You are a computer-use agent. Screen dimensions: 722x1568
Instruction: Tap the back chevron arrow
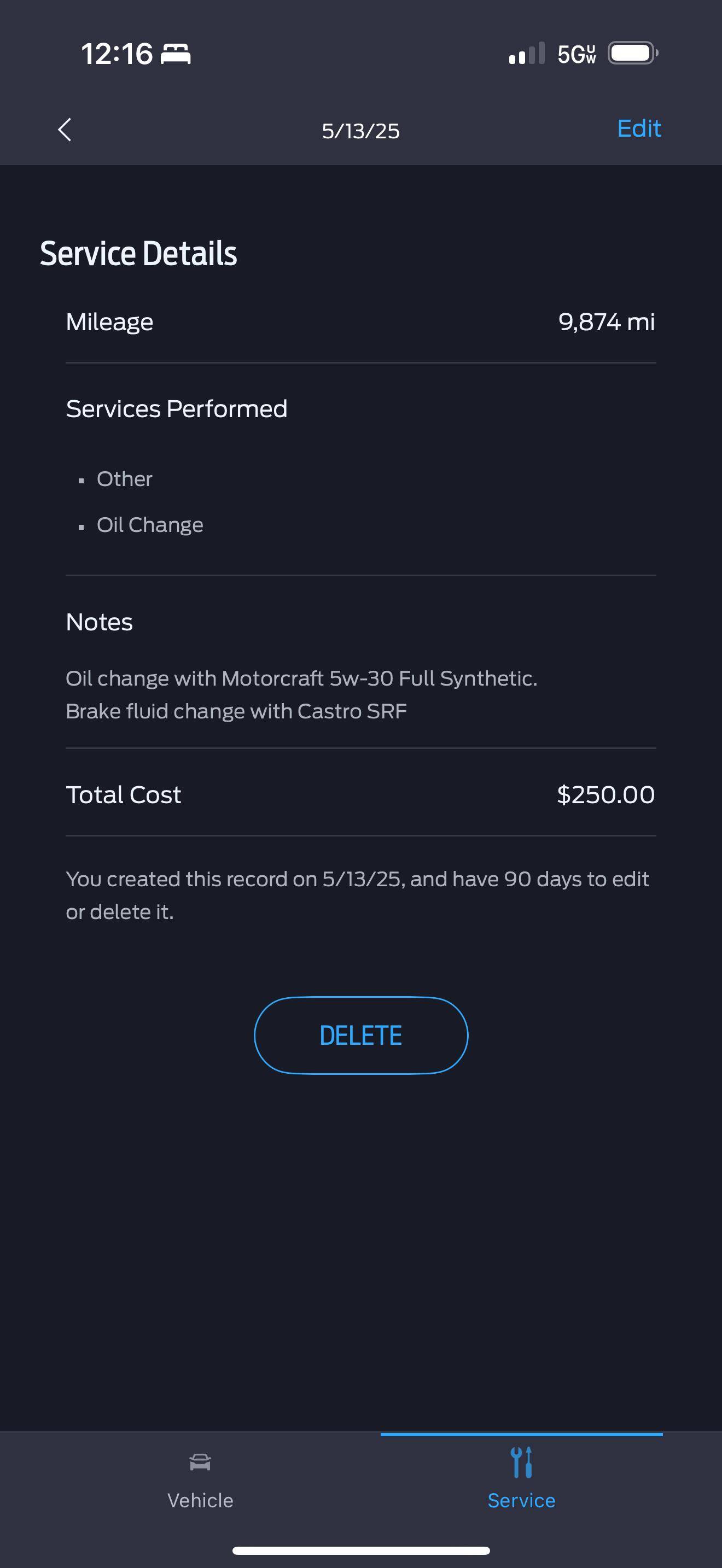pyautogui.click(x=65, y=130)
